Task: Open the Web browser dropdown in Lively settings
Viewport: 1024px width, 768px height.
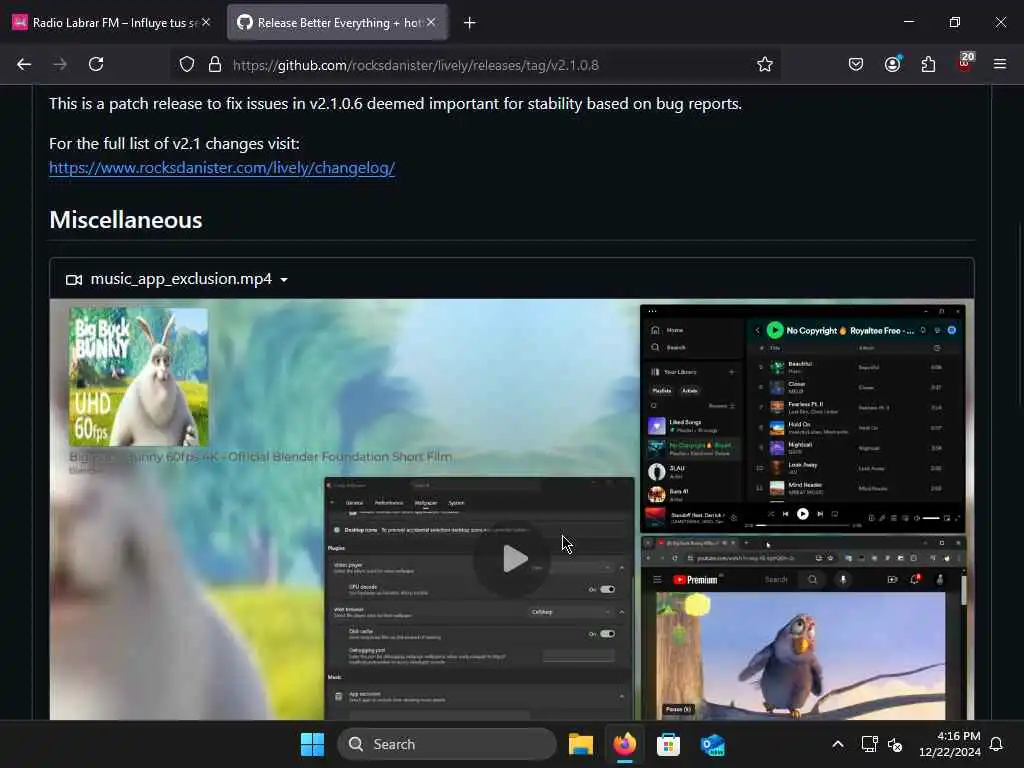Action: point(569,612)
